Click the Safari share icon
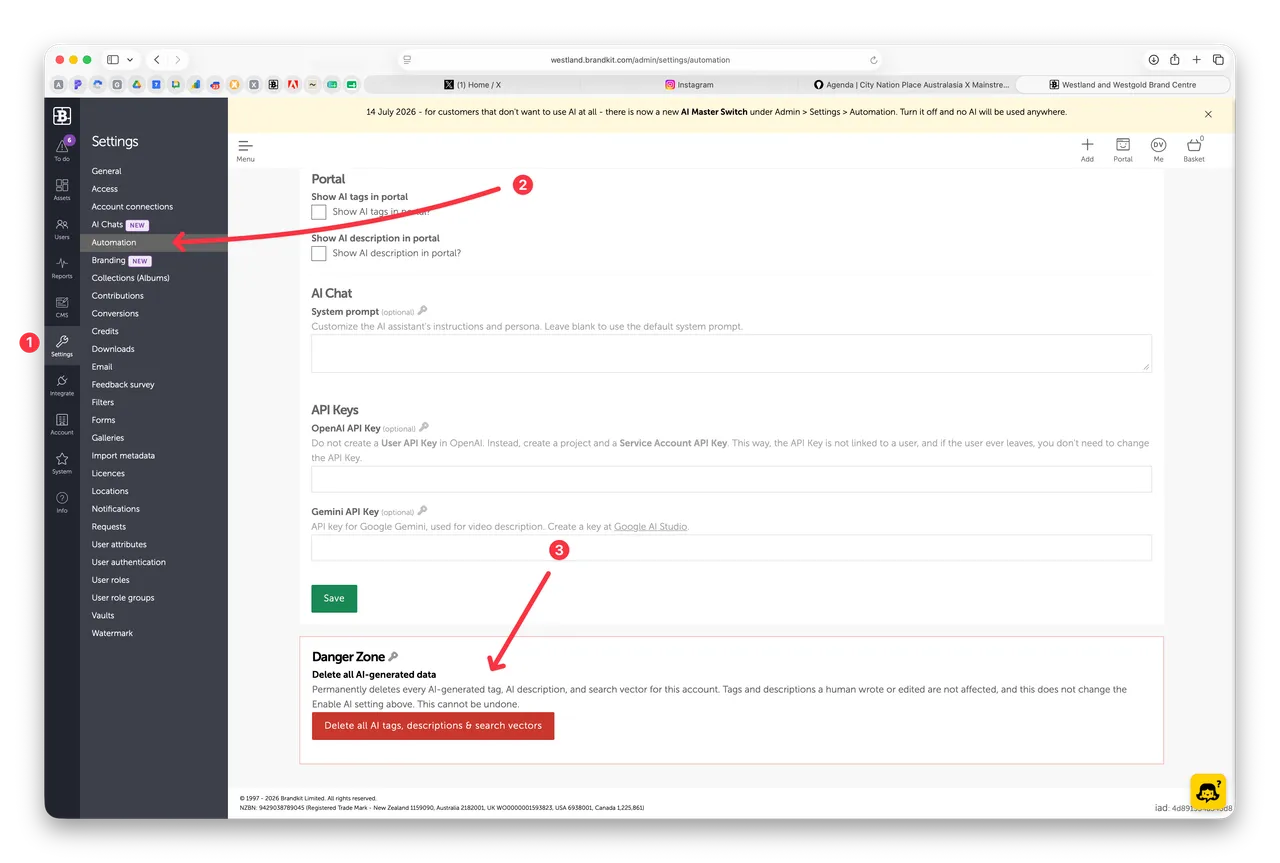1280x863 pixels. tap(1174, 59)
